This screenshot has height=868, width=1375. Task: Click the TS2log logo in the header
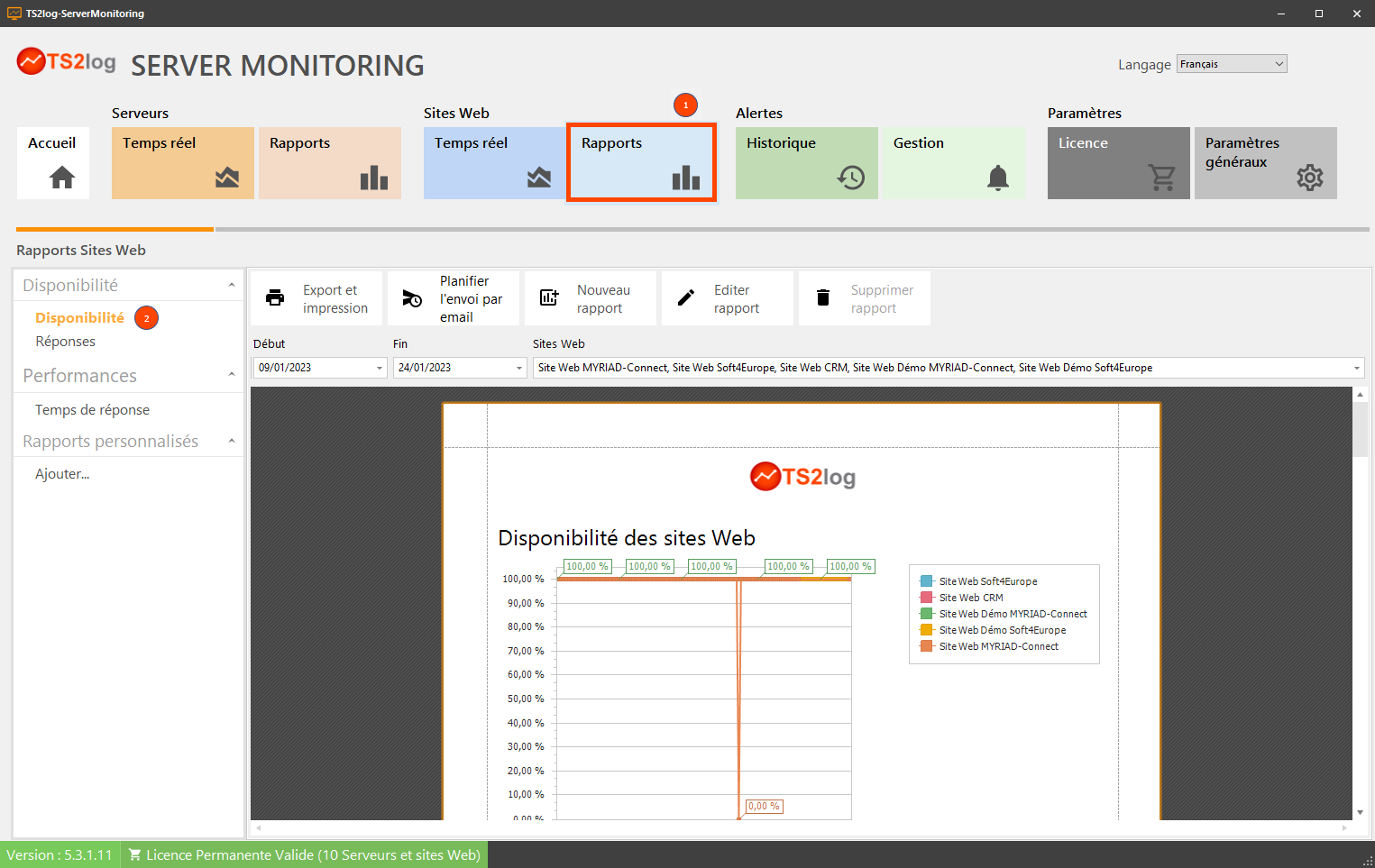(x=67, y=61)
